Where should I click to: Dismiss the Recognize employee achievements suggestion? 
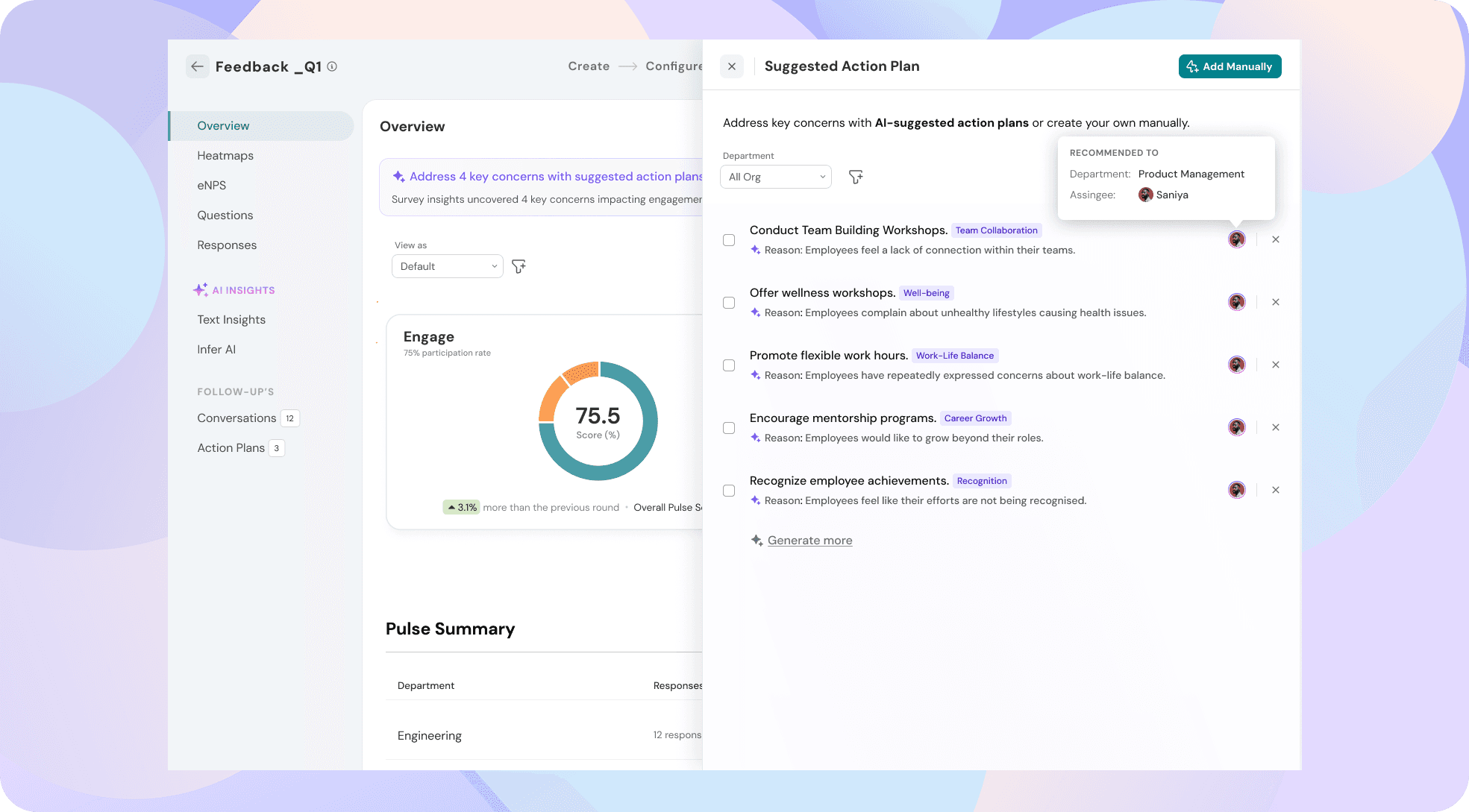click(1276, 490)
